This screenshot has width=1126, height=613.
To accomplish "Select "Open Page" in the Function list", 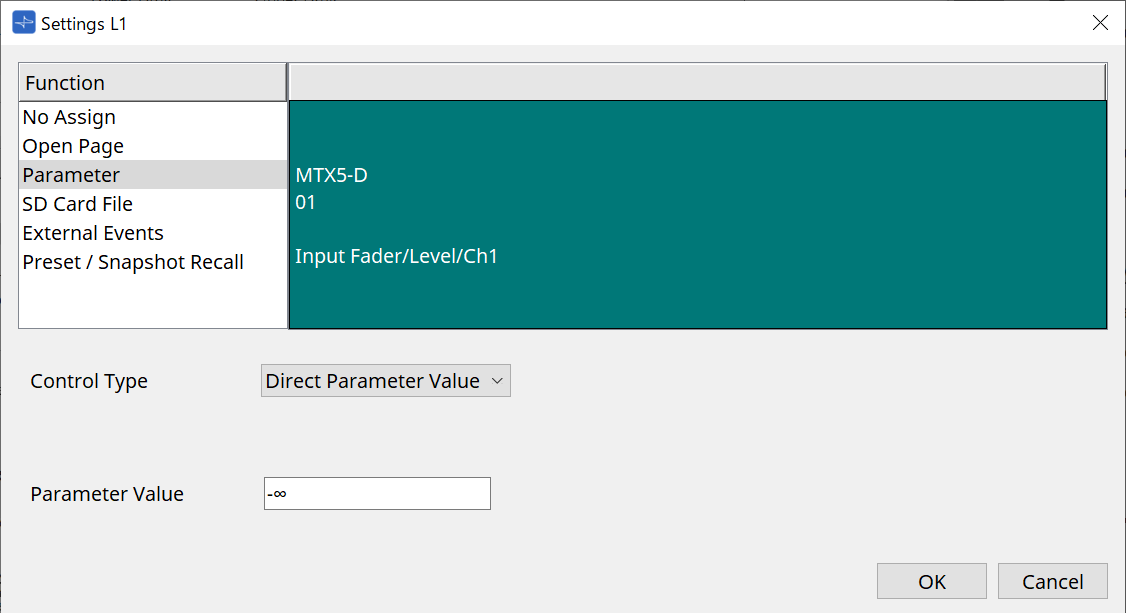I will pyautogui.click(x=72, y=146).
